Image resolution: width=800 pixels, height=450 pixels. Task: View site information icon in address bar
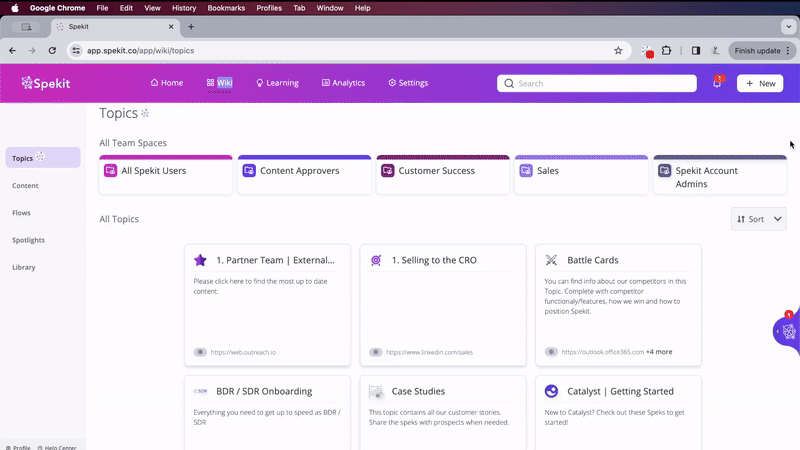point(76,51)
